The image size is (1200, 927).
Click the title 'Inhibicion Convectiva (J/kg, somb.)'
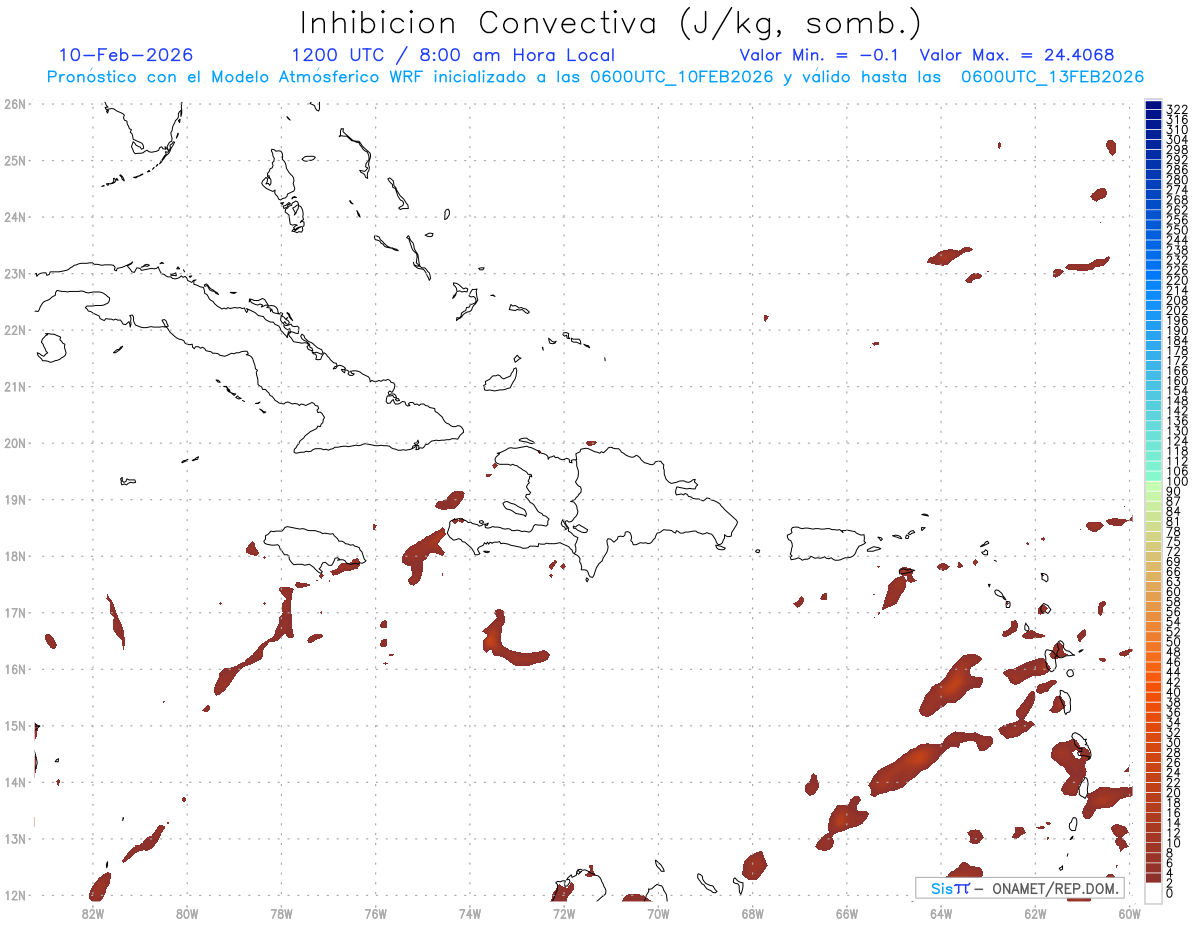[610, 23]
